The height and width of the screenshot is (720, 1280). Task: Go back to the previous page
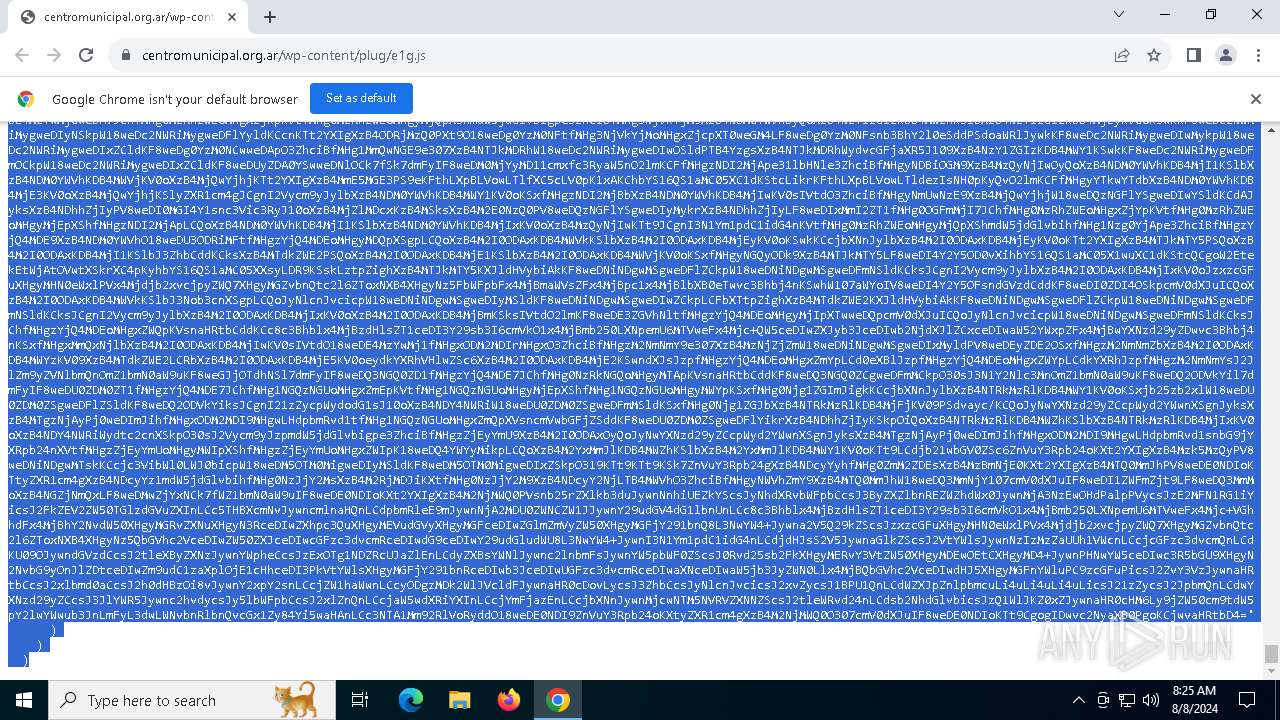pos(22,55)
